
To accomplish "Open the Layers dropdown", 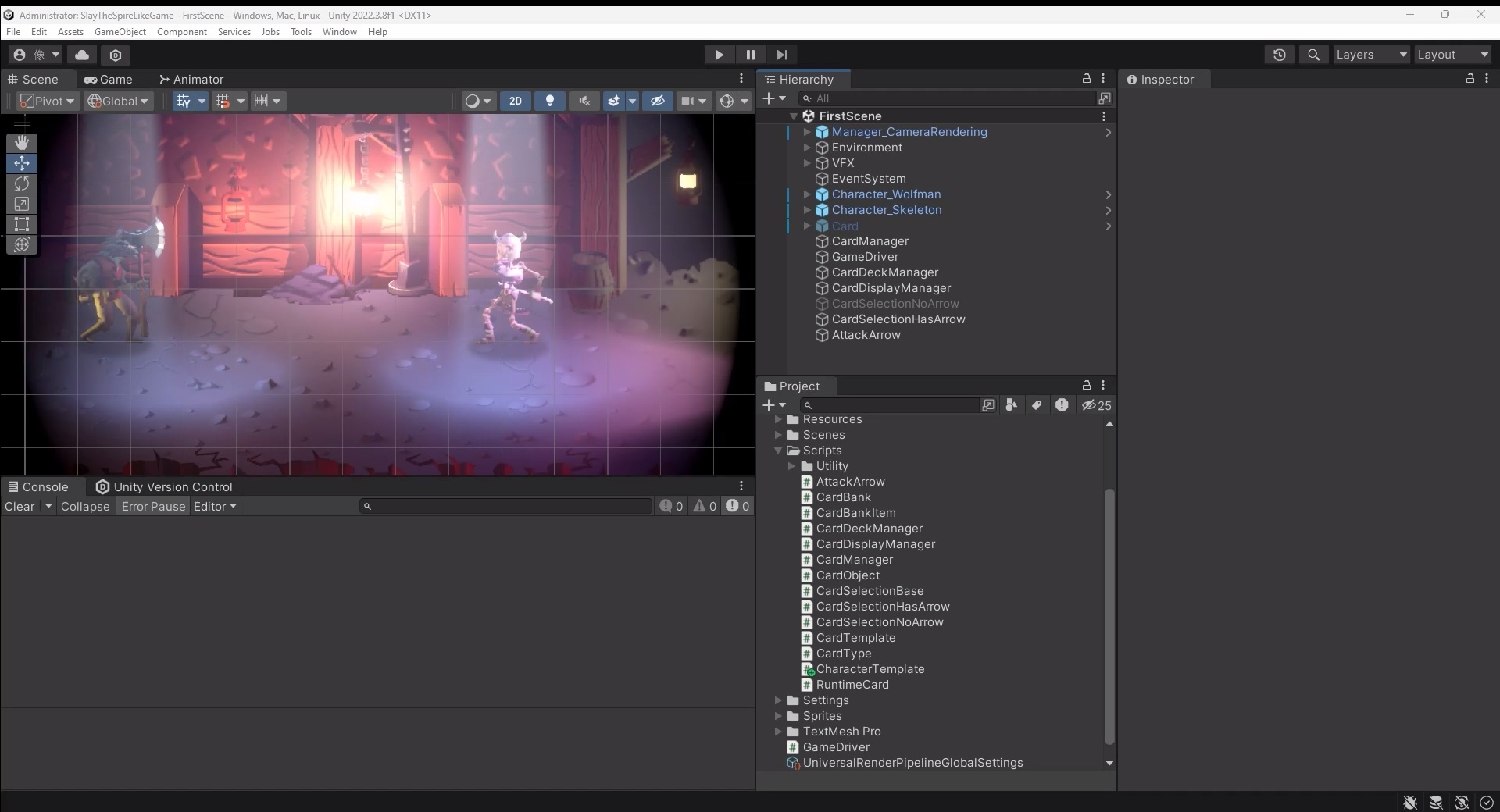I will (1371, 55).
